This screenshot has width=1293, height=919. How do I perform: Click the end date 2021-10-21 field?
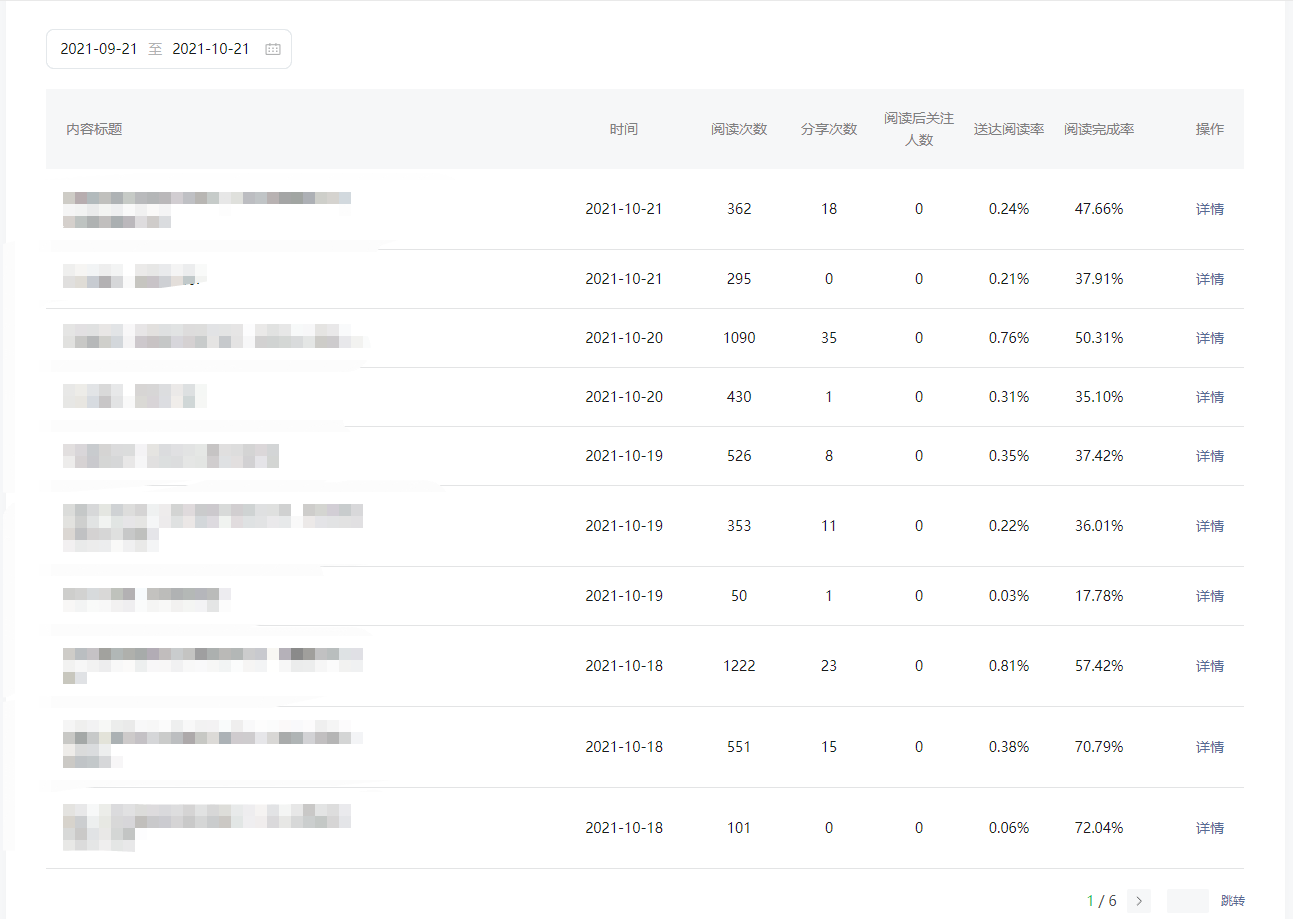(x=211, y=49)
